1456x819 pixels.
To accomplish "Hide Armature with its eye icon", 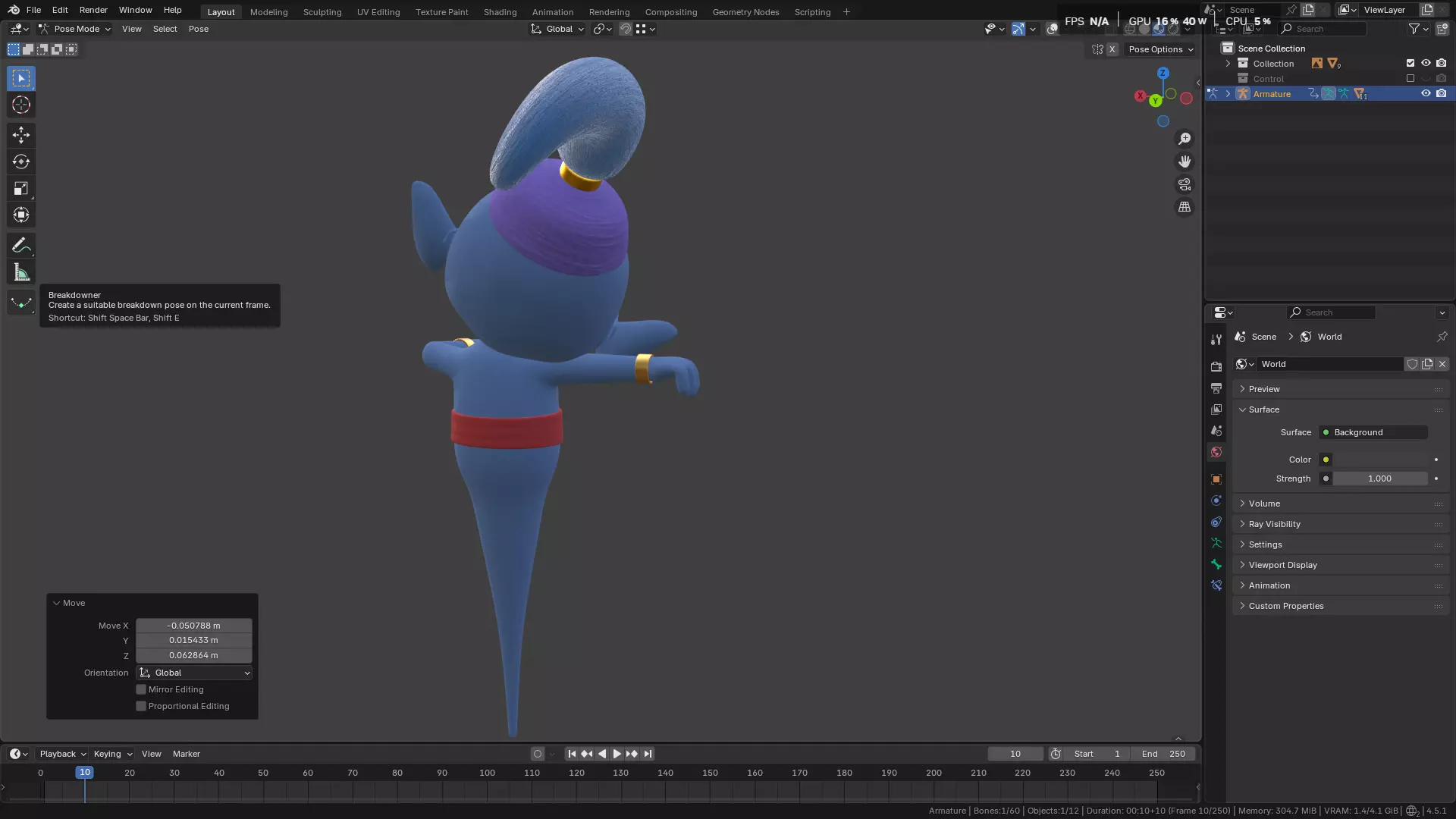I will point(1426,94).
